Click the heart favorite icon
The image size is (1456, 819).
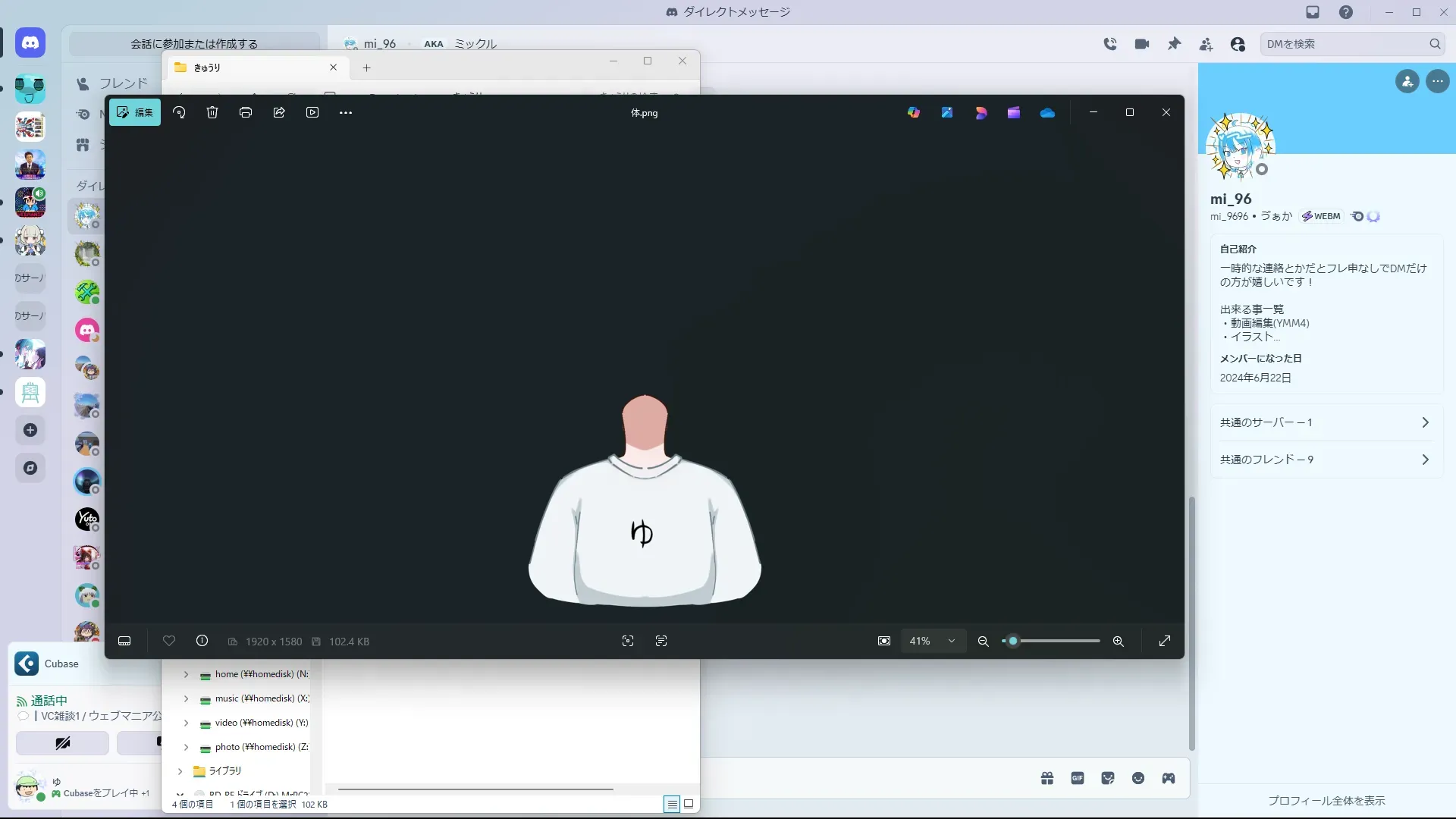pyautogui.click(x=169, y=642)
